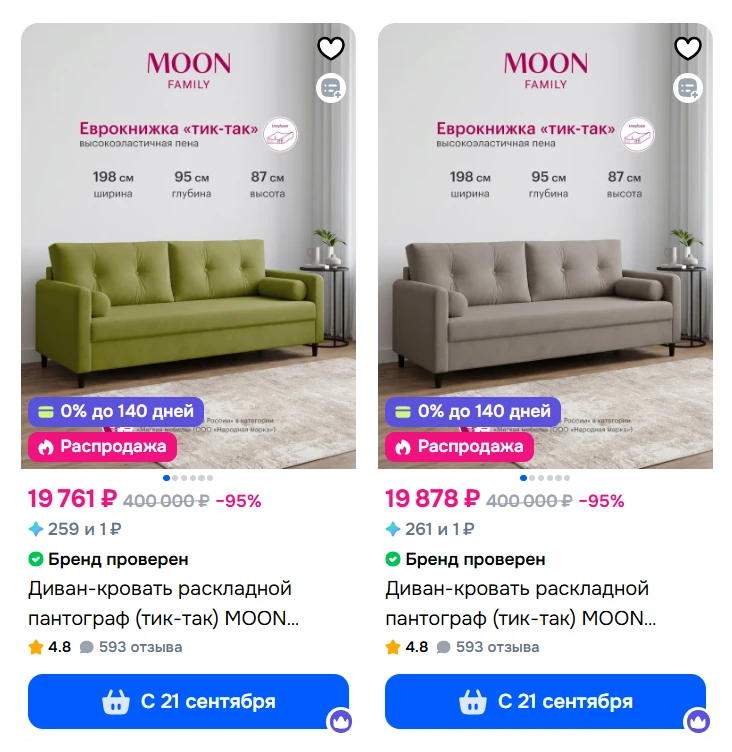Open the gray sofa product title link
Screen dimensions: 732x752
(520, 603)
